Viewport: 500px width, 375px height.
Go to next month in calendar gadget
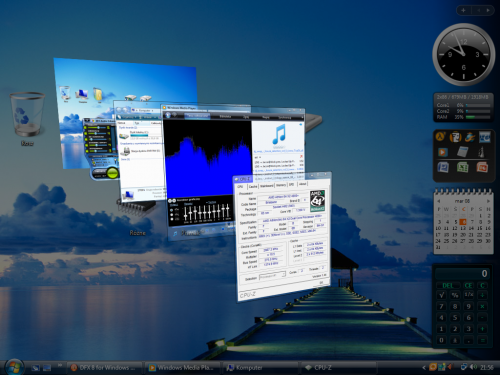488,201
